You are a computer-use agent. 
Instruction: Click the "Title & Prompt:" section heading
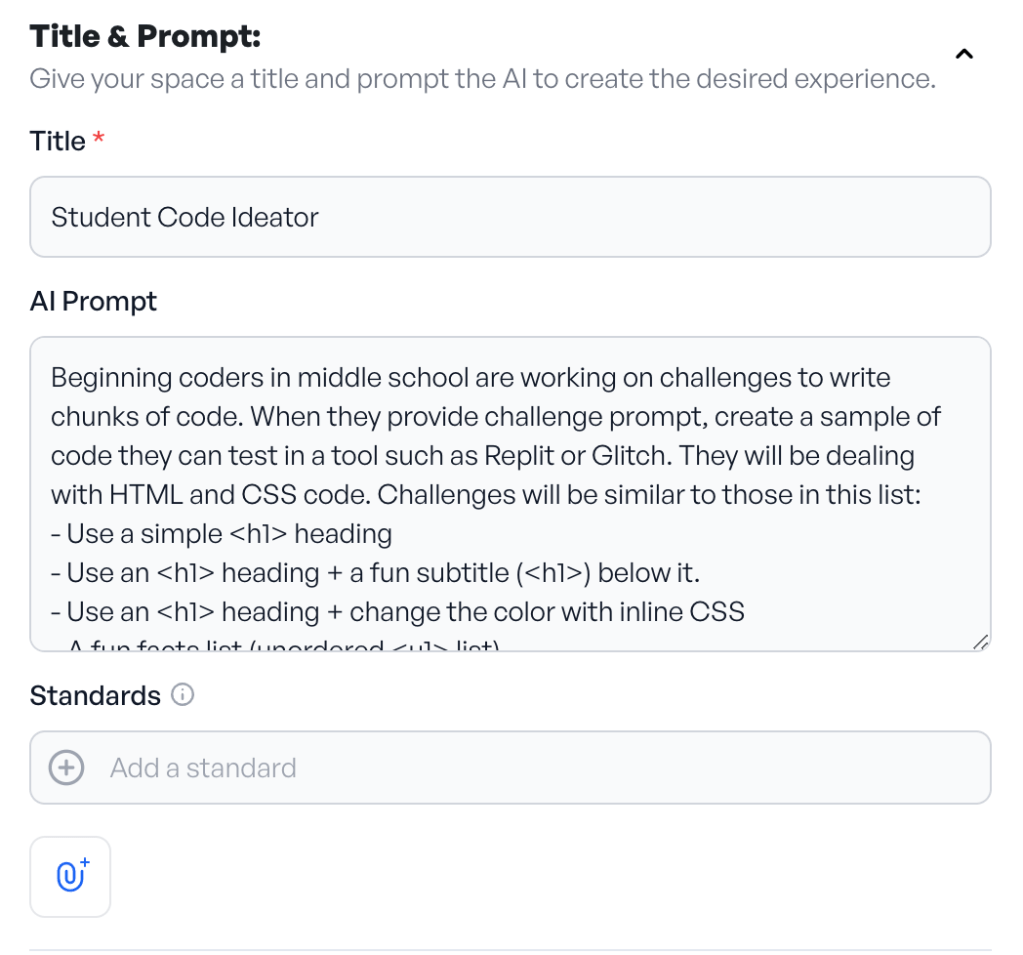[145, 37]
